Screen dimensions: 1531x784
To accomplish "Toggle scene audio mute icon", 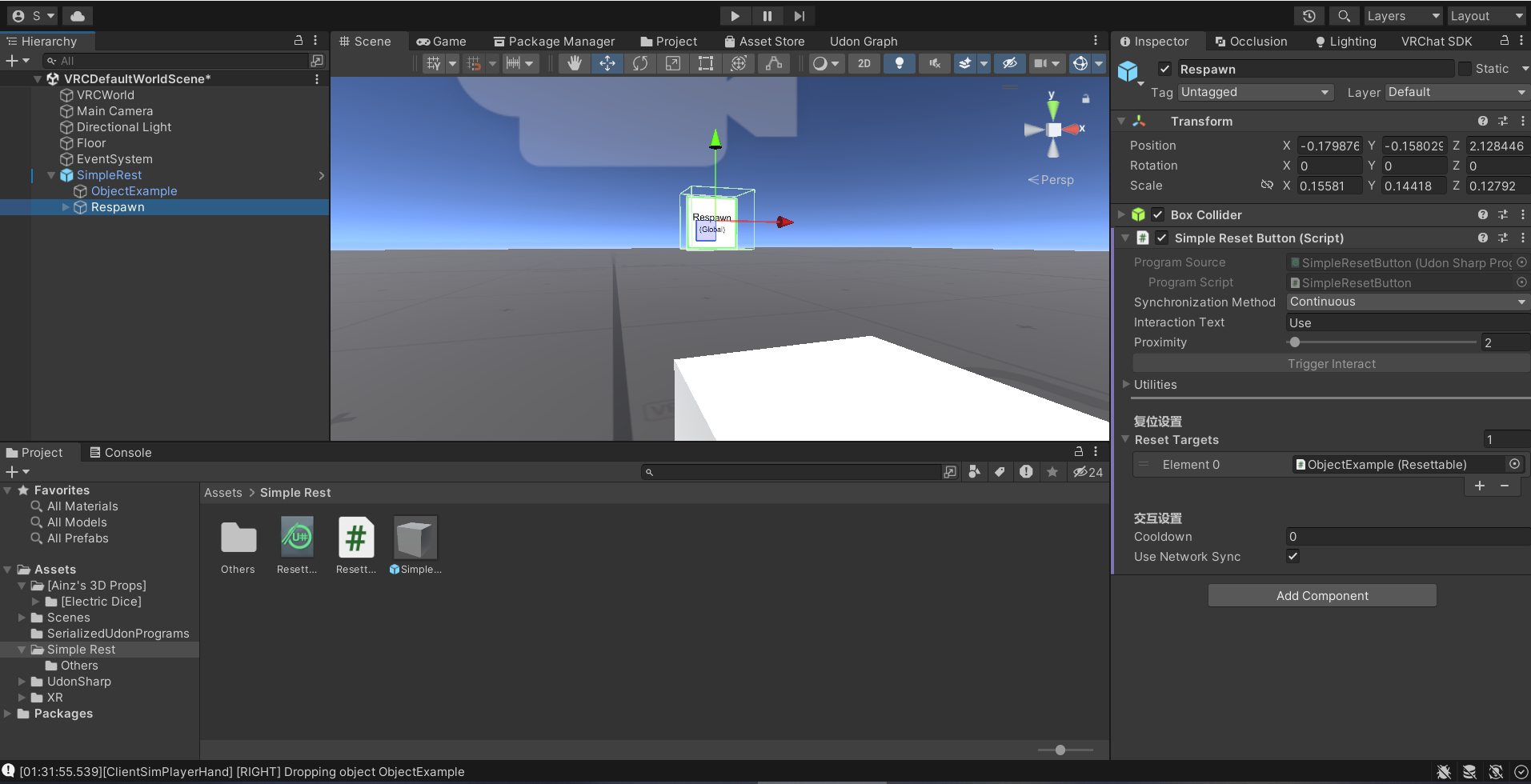I will tap(934, 63).
